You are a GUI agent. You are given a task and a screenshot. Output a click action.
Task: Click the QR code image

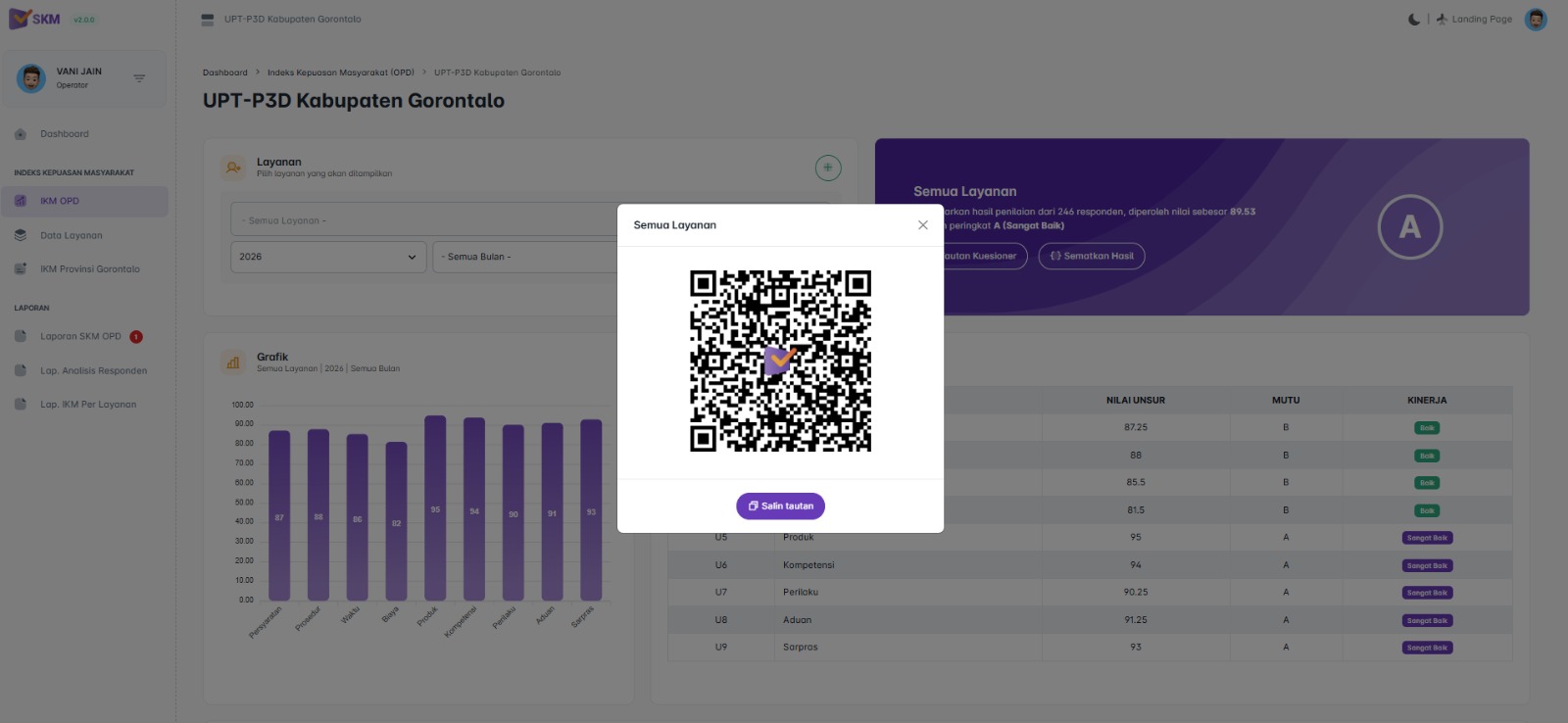(780, 361)
